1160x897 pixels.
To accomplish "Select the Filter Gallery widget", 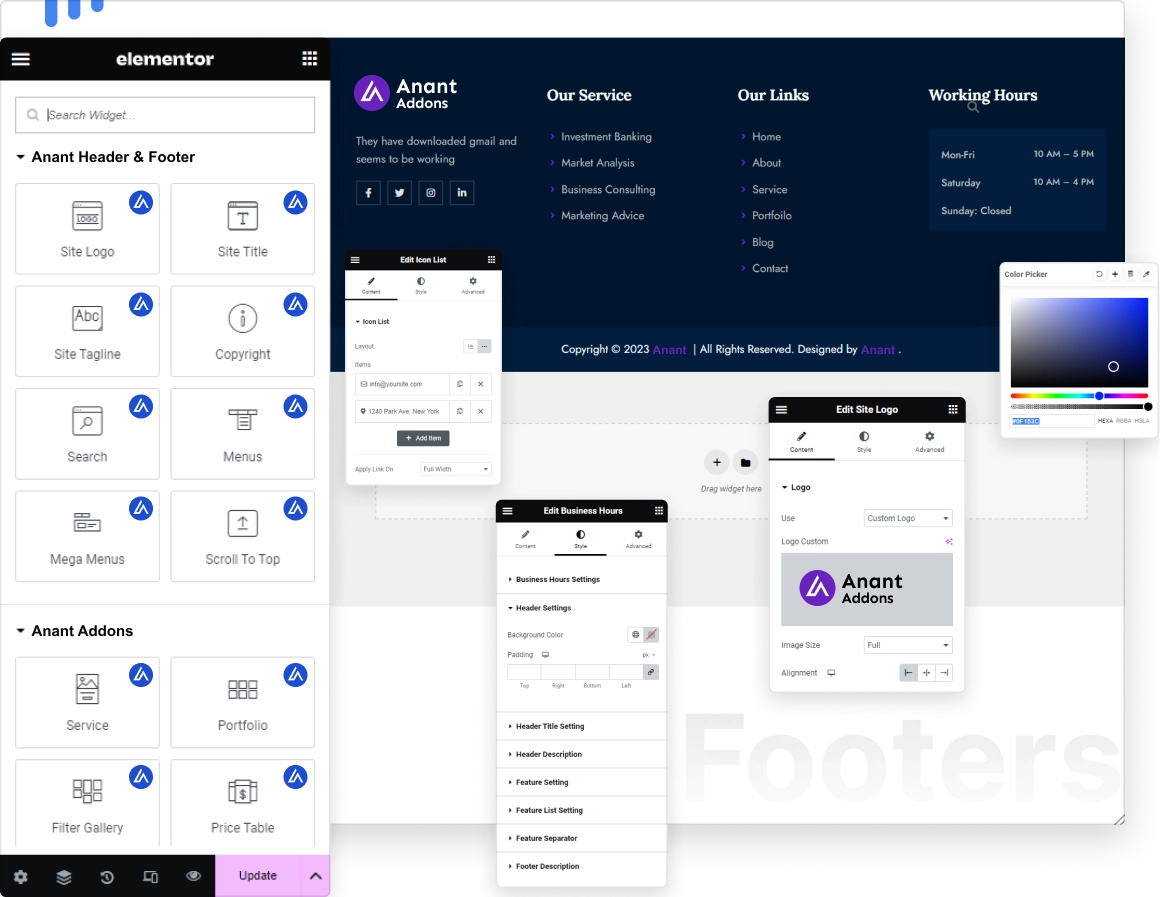I will (x=87, y=803).
